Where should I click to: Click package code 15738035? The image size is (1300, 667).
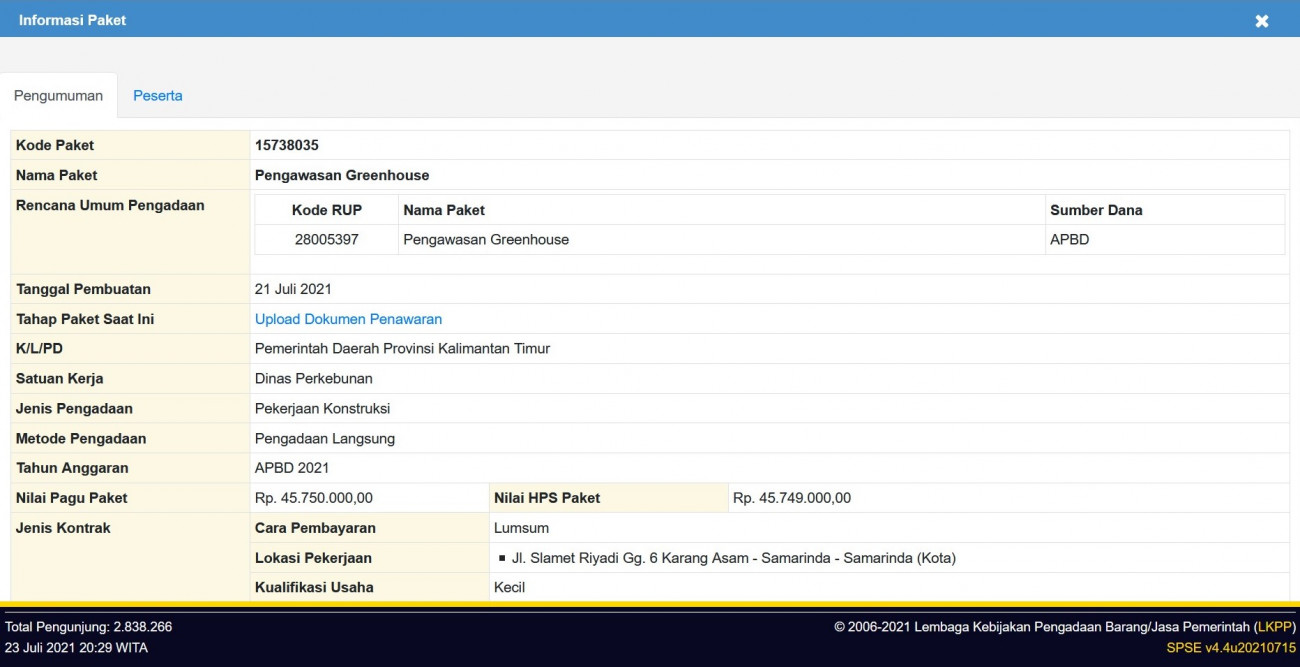pos(287,145)
